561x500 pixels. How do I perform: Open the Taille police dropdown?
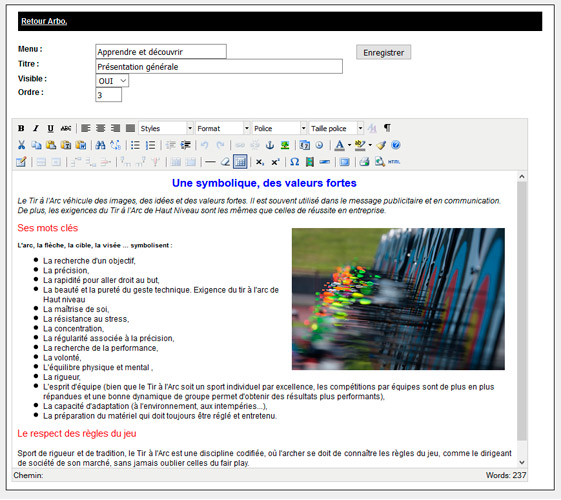336,128
